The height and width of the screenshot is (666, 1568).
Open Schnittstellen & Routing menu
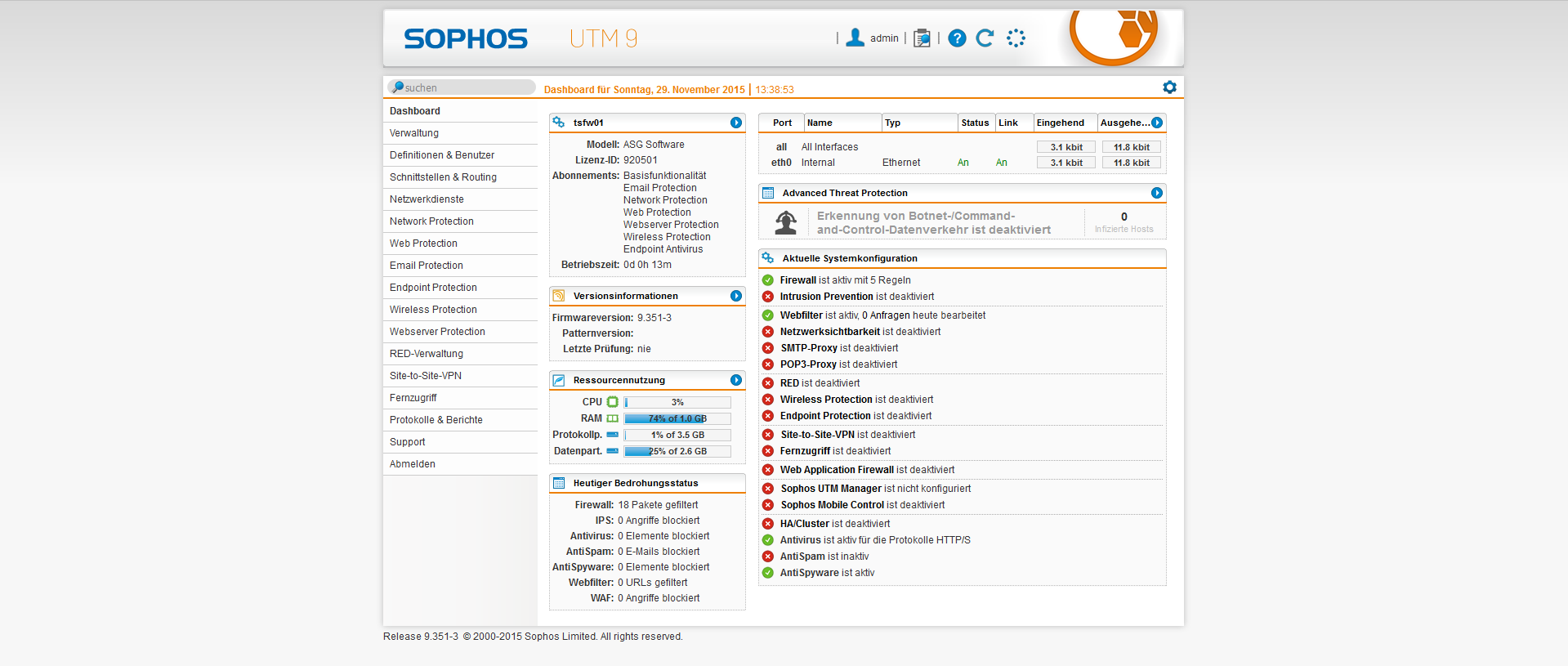(x=460, y=177)
